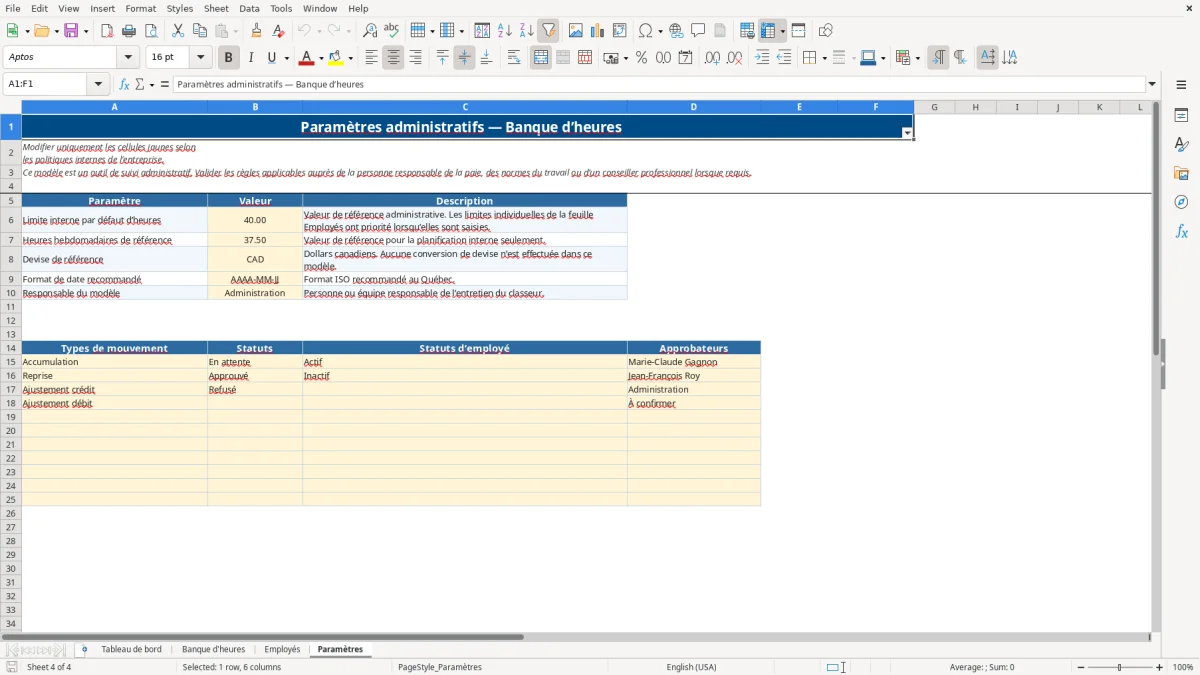
Task: Toggle Align Left
Action: click(x=371, y=58)
